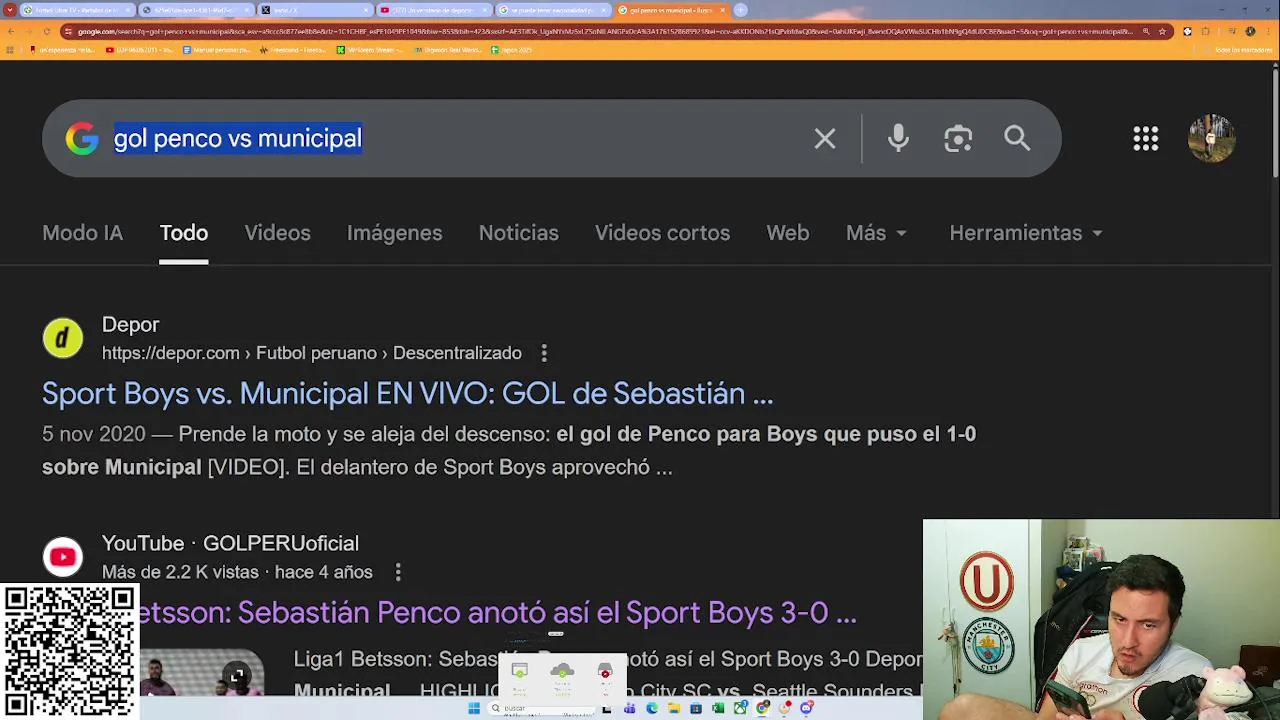Open Microsoft Edge from the taskbar

[x=652, y=708]
